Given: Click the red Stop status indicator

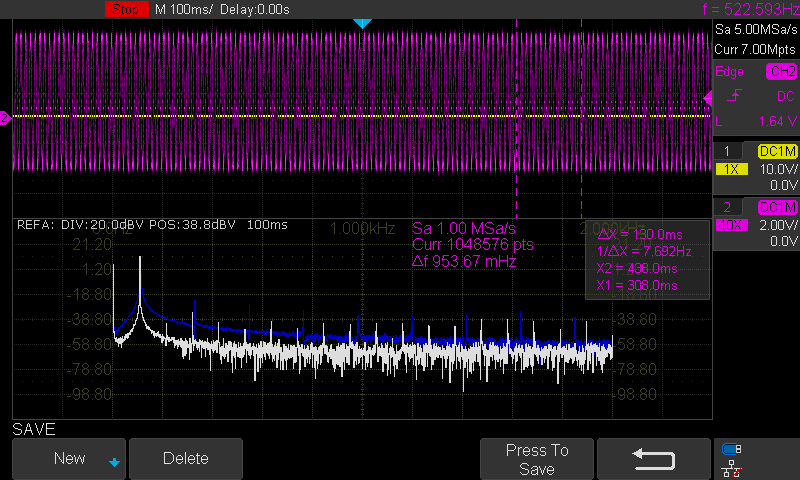Looking at the screenshot, I should [x=127, y=9].
